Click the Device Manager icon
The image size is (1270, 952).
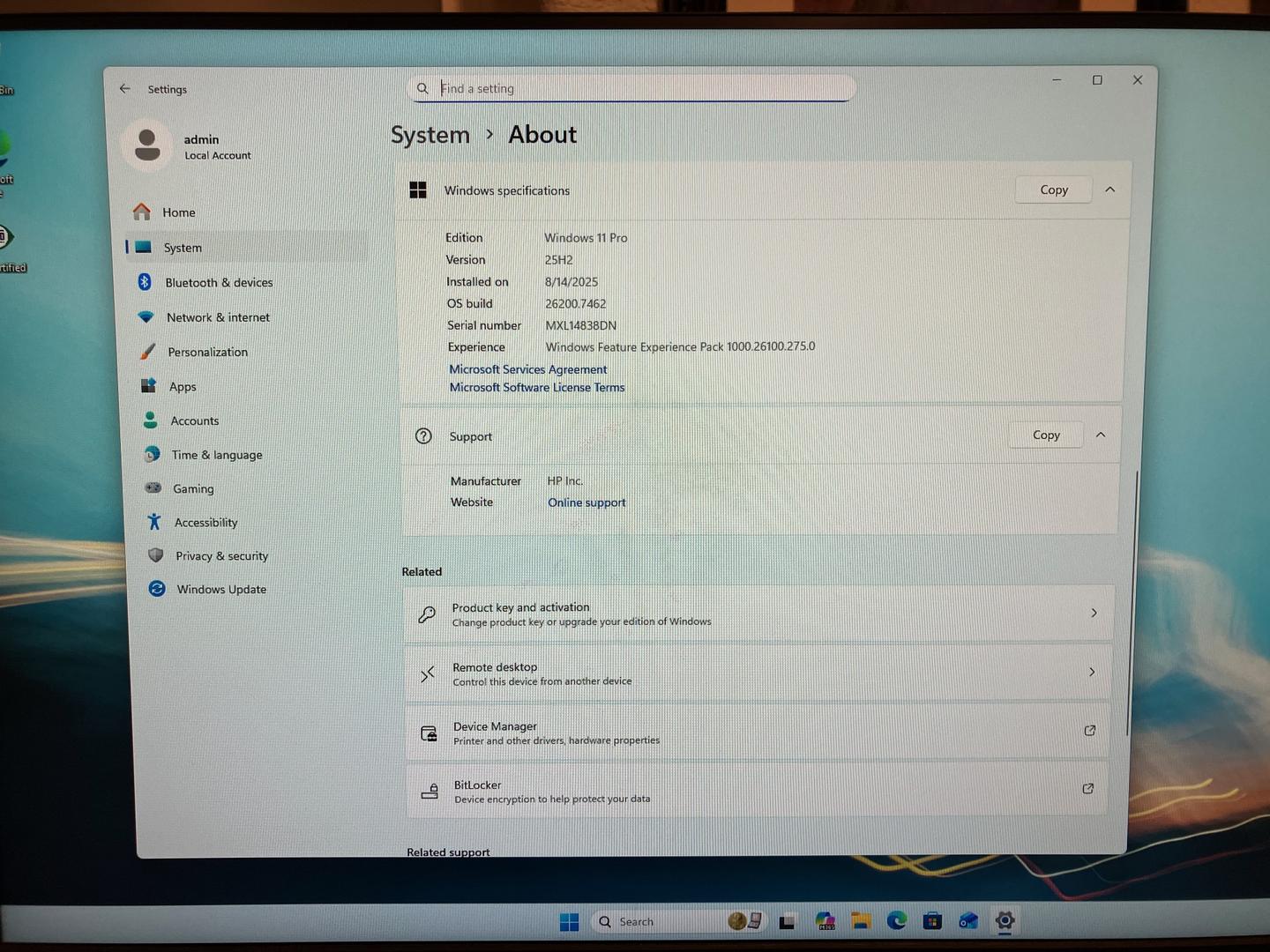pyautogui.click(x=429, y=733)
